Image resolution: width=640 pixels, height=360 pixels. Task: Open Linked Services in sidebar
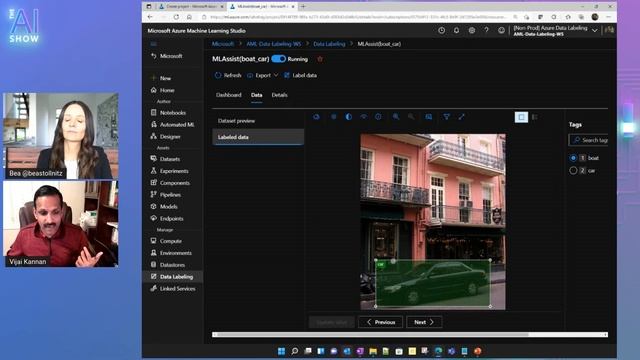click(173, 289)
